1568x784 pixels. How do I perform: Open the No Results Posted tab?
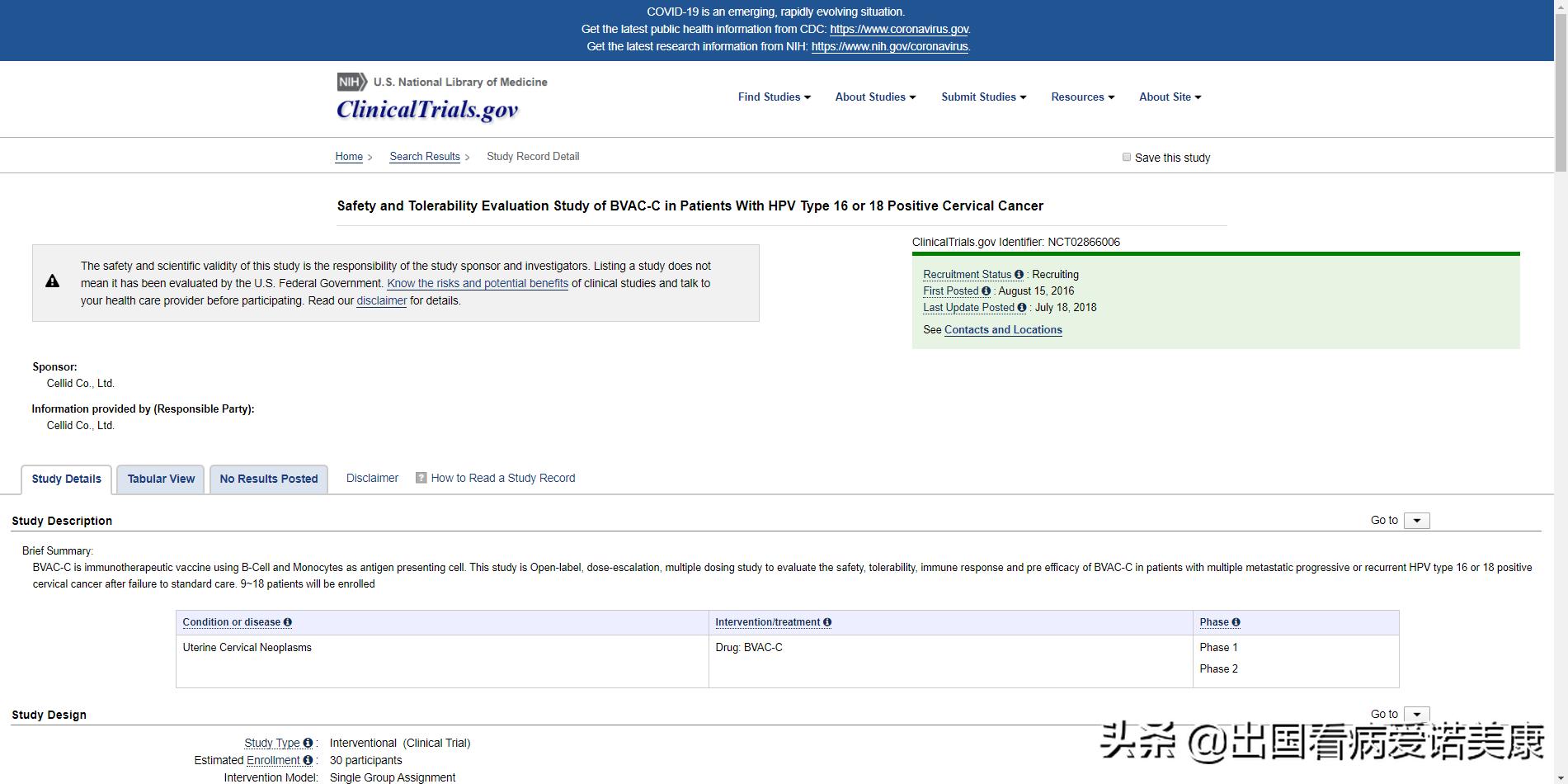[x=269, y=479]
